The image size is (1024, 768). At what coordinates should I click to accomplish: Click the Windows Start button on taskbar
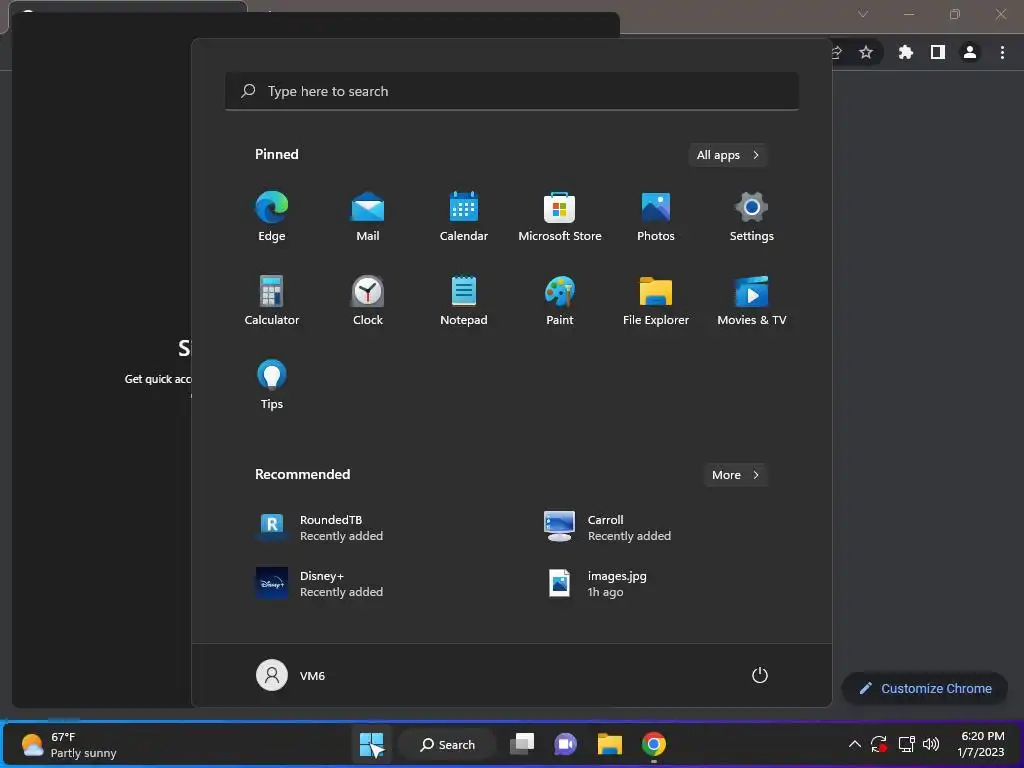pyautogui.click(x=372, y=744)
